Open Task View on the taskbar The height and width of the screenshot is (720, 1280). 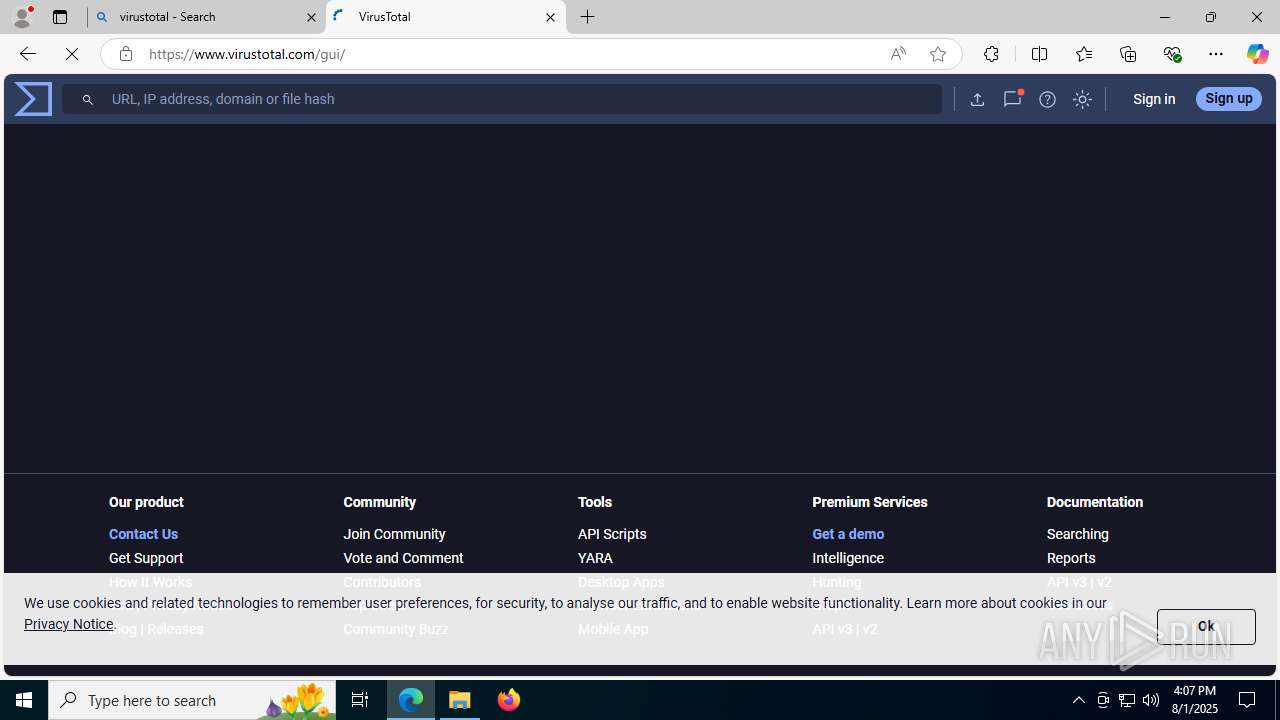point(360,700)
